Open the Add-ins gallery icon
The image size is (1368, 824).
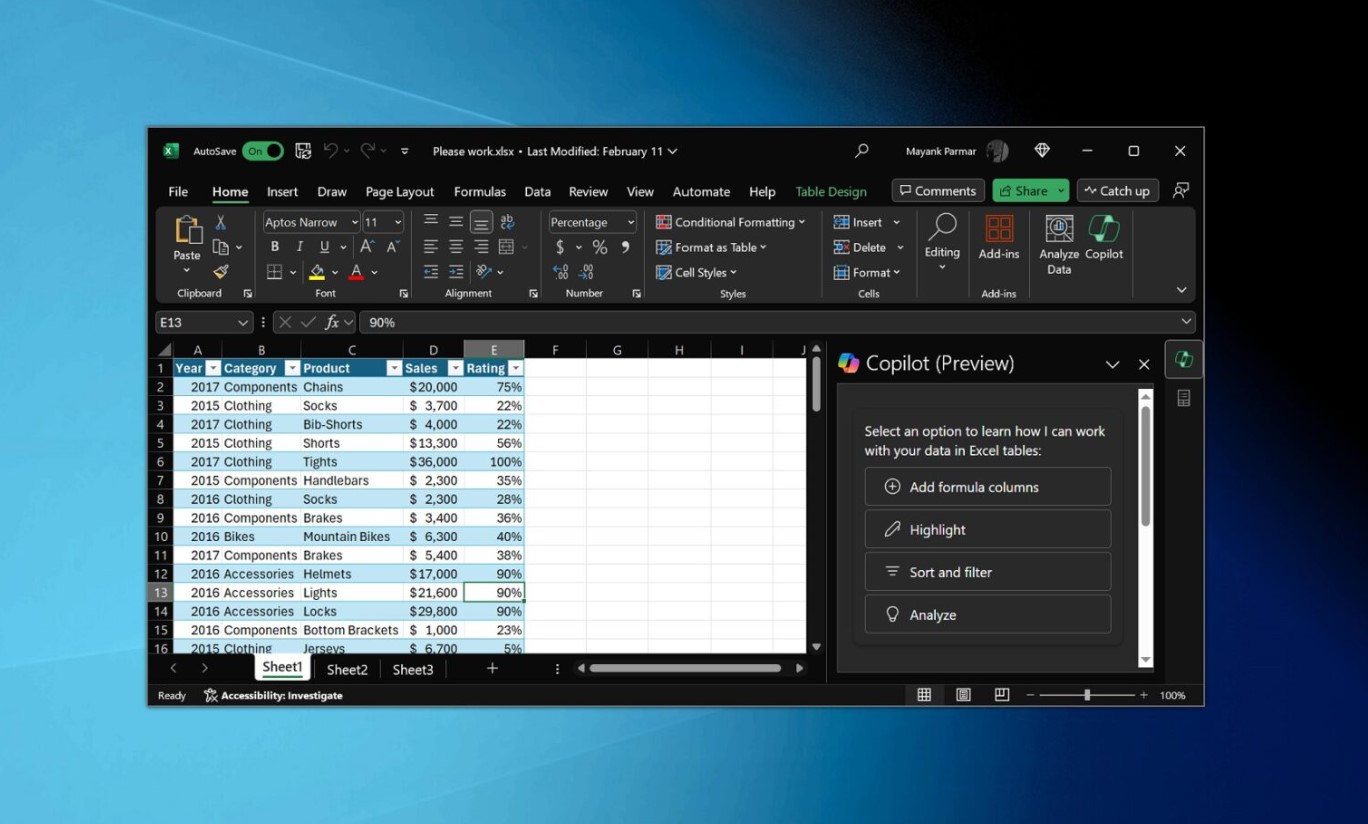pos(999,237)
